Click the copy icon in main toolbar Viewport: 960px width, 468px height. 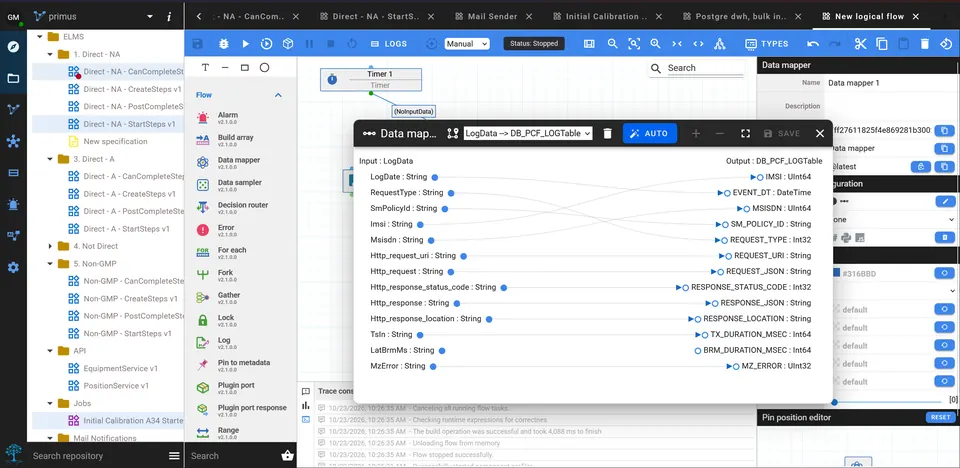pyautogui.click(x=882, y=44)
